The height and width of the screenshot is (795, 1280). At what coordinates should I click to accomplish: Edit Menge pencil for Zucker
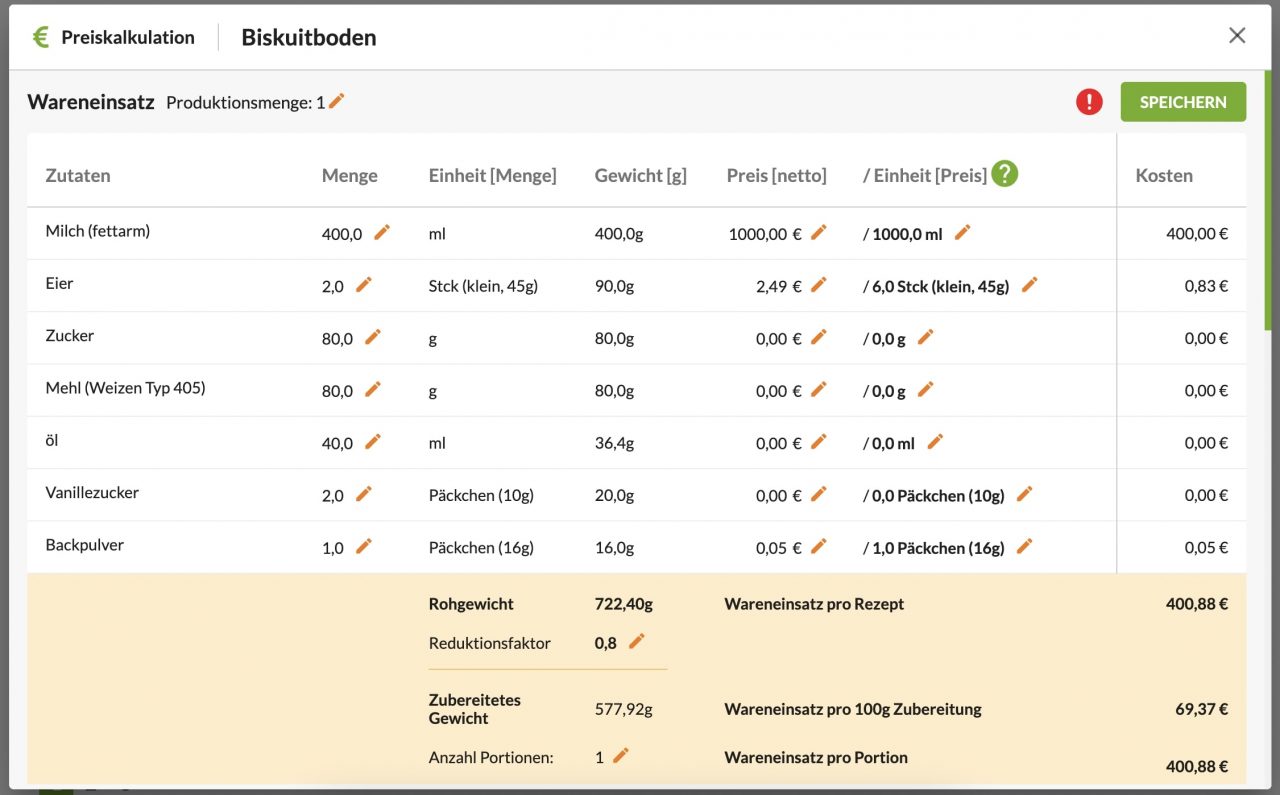coord(373,337)
